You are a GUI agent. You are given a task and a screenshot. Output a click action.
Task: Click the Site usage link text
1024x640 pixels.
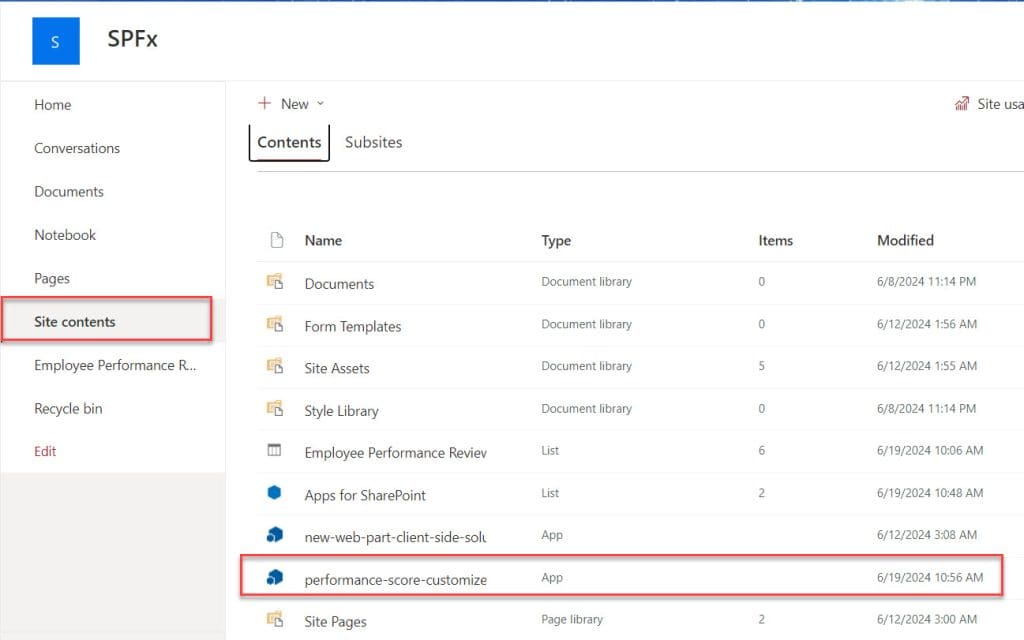tap(1000, 104)
